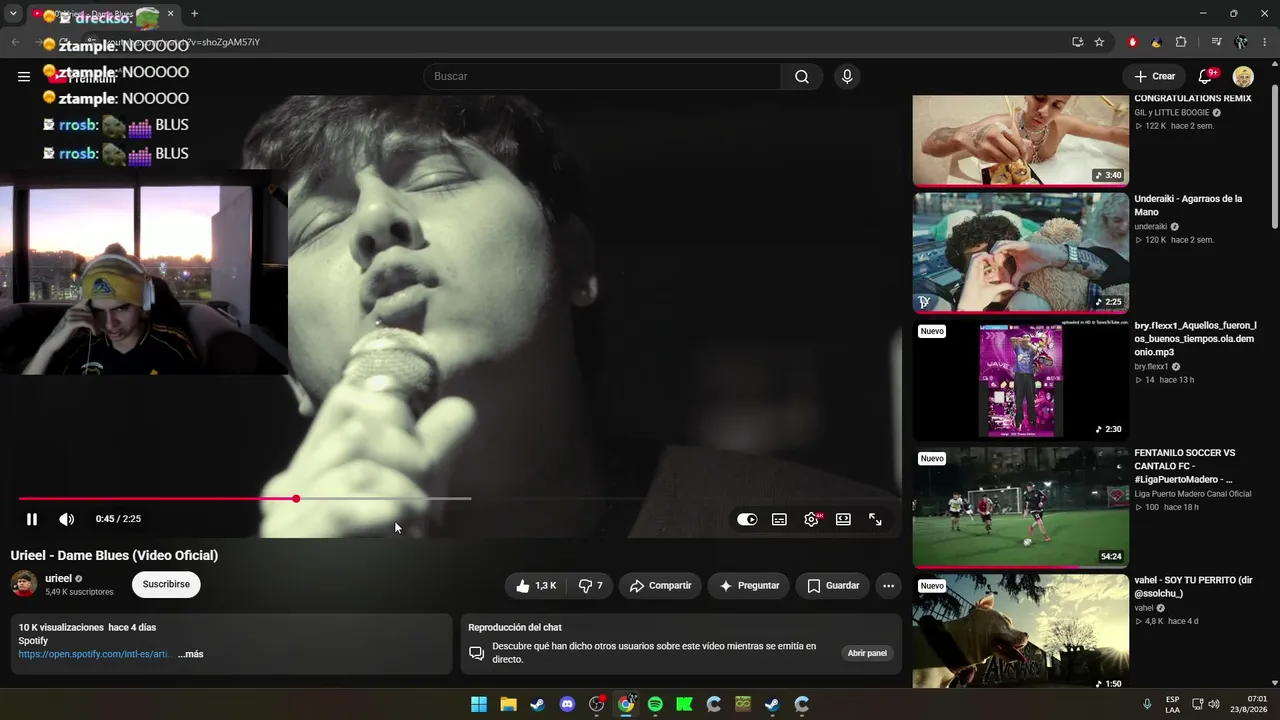The image size is (1280, 720).
Task: Open the YouTube guide hamburger menu
Action: point(24,76)
